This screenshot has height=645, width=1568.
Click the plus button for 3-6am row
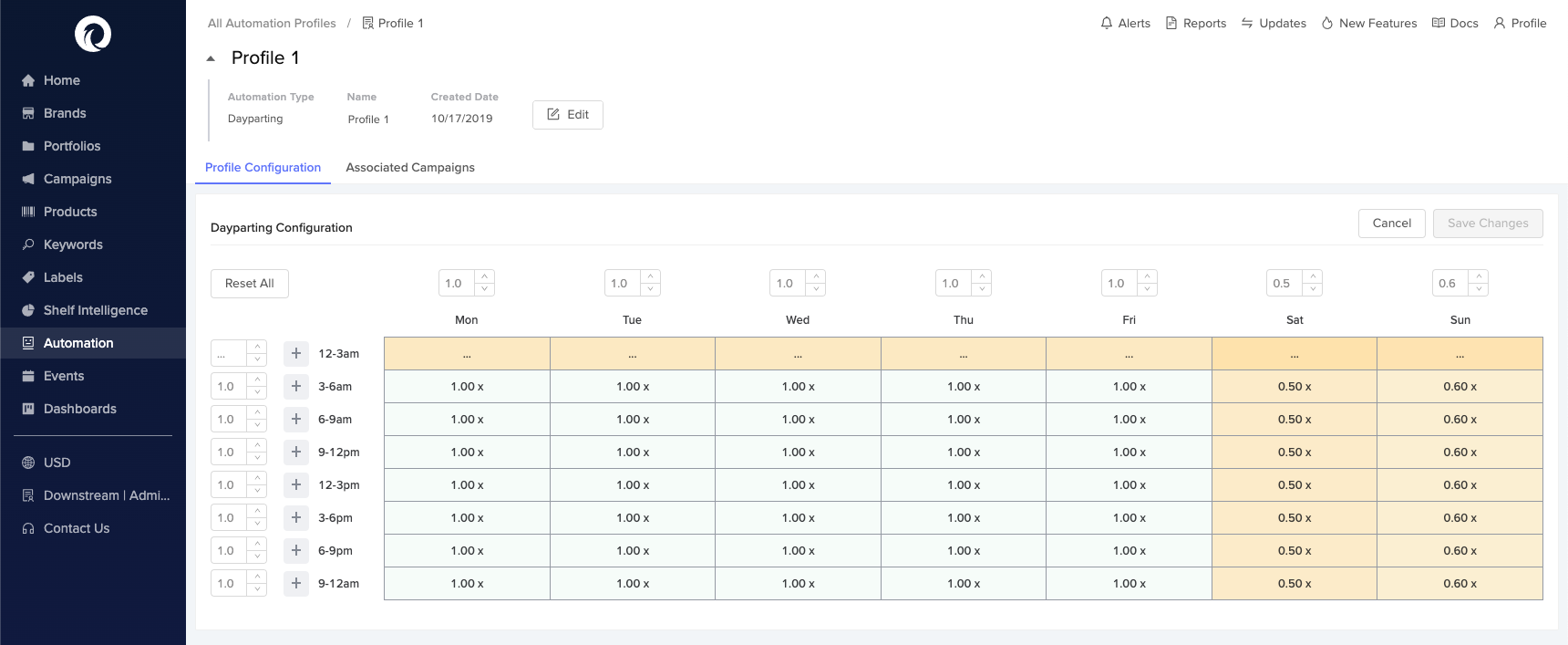pos(296,386)
